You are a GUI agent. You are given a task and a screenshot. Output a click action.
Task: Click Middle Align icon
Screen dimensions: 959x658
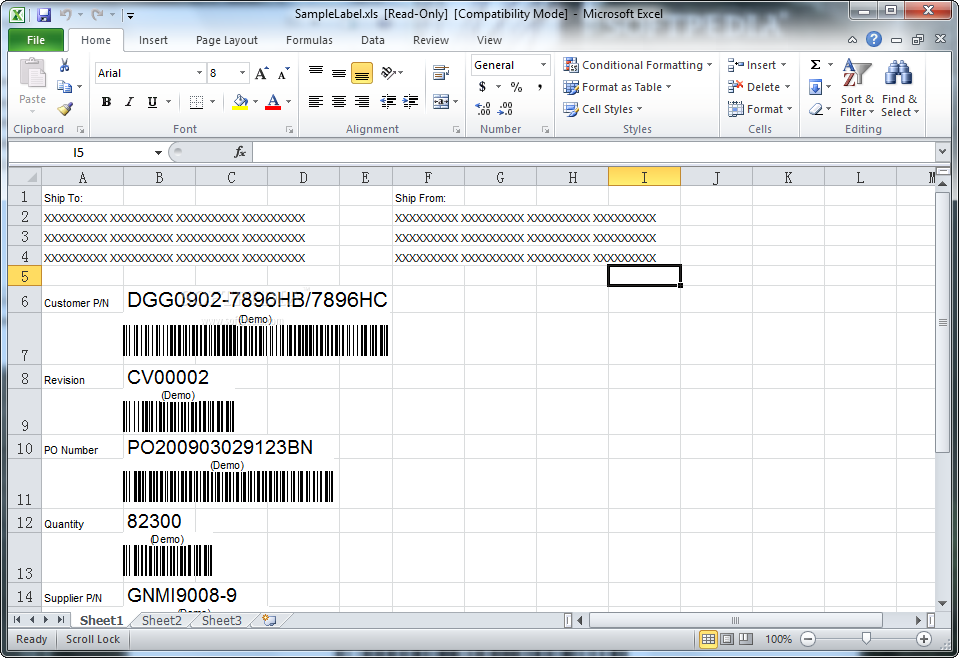click(x=339, y=73)
